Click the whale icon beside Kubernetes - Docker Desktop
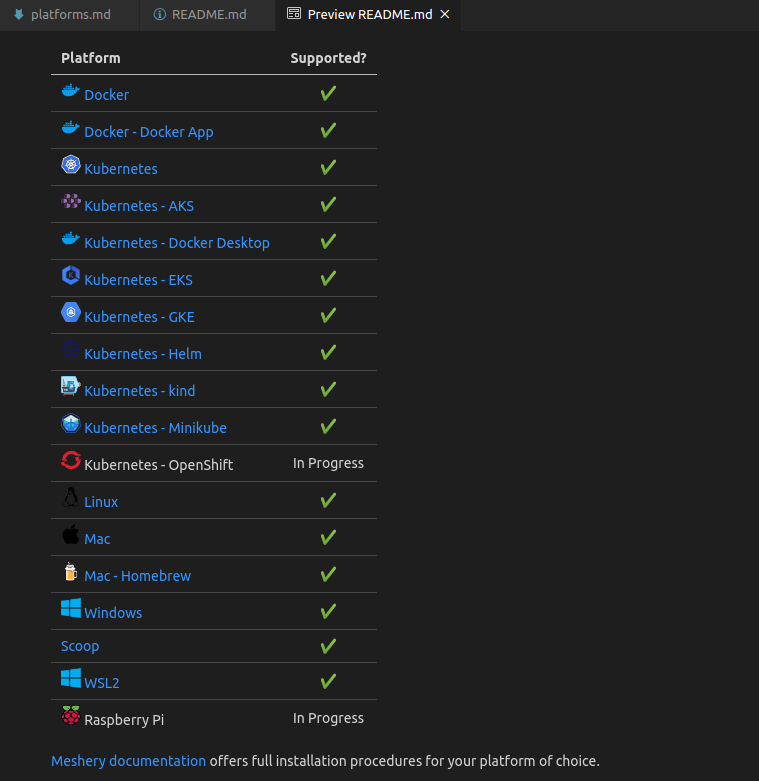 71,239
